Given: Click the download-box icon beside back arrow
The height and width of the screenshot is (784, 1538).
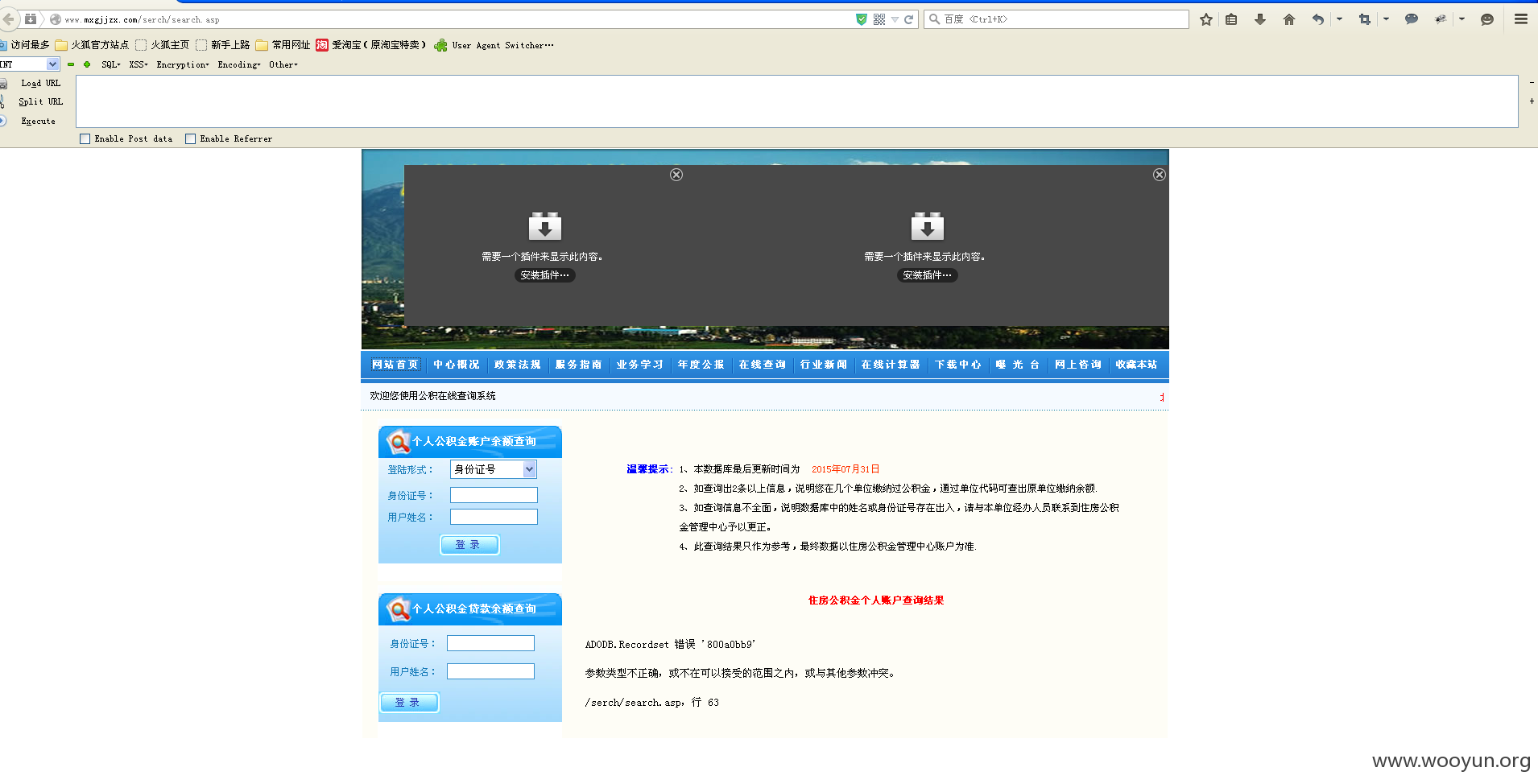Looking at the screenshot, I should (31, 19).
